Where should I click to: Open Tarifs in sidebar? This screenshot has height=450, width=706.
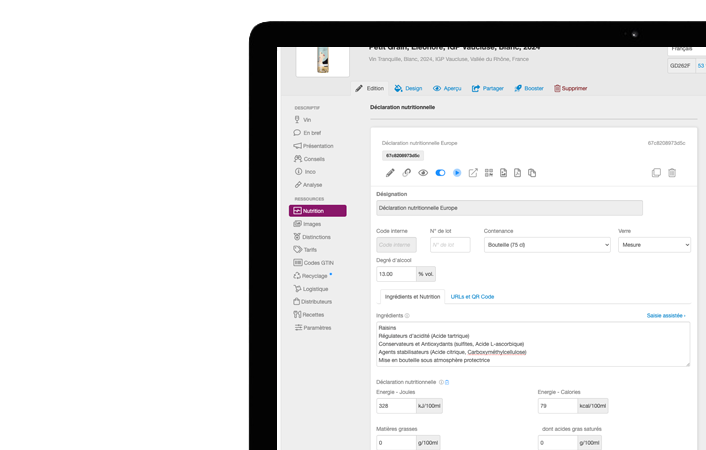pos(305,250)
